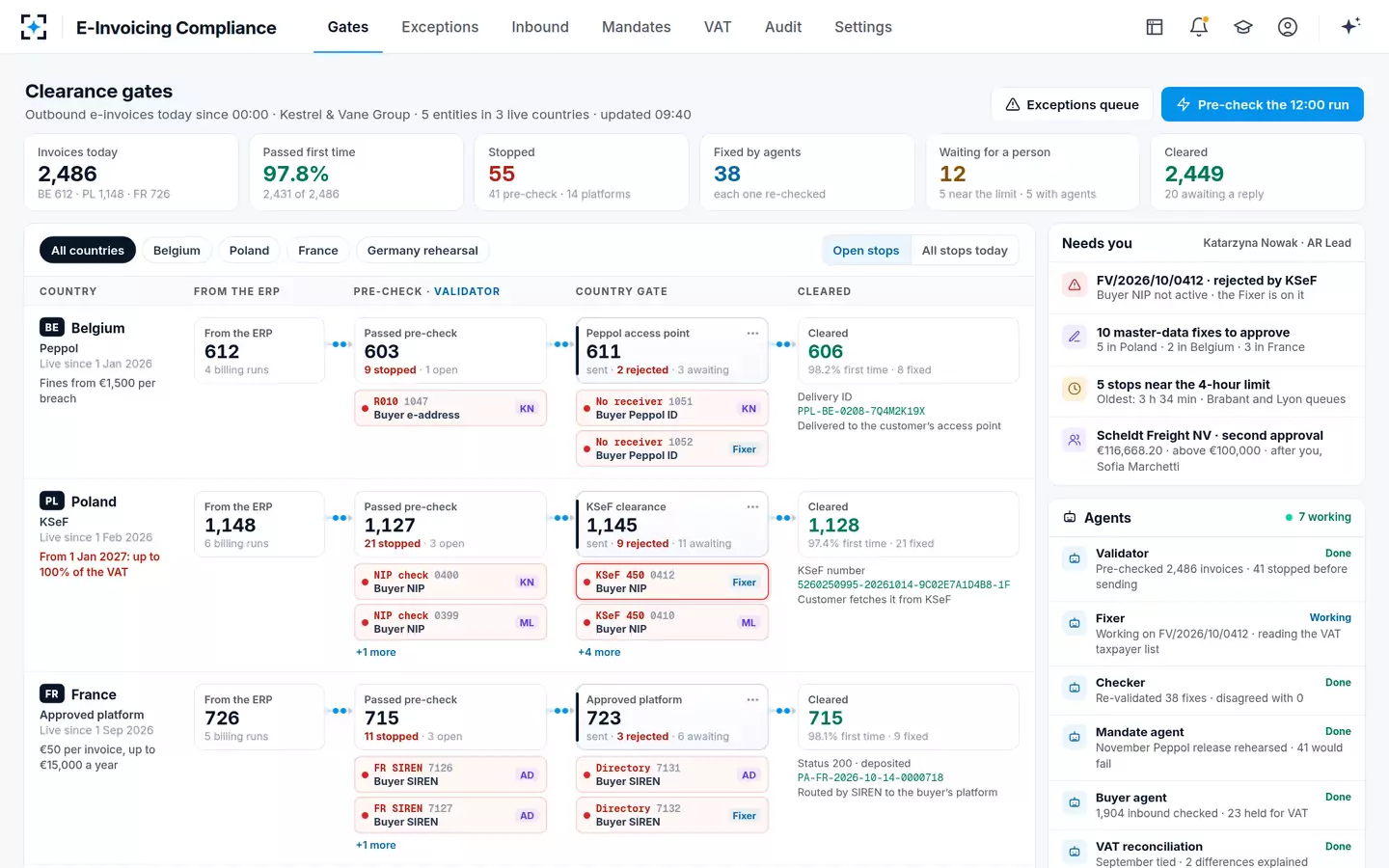
Task: Open the Peppol access point more menu
Action: coord(752,333)
